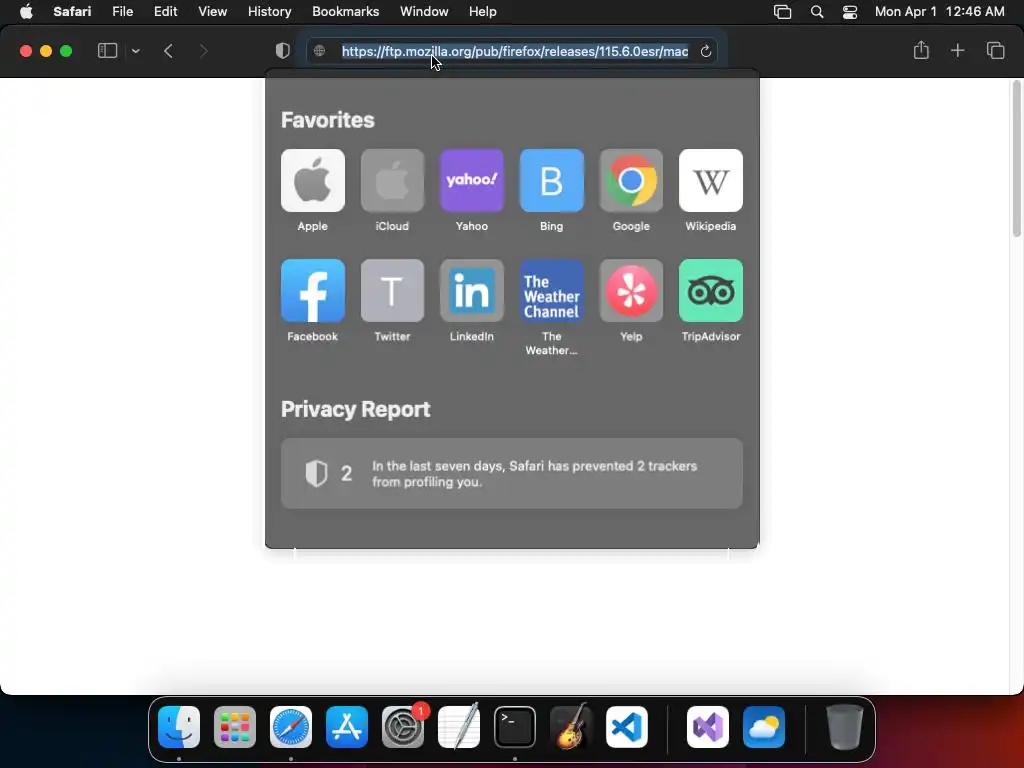Open Visual Studio Code from the Dock
Image resolution: width=1024 pixels, height=768 pixels.
click(x=626, y=727)
